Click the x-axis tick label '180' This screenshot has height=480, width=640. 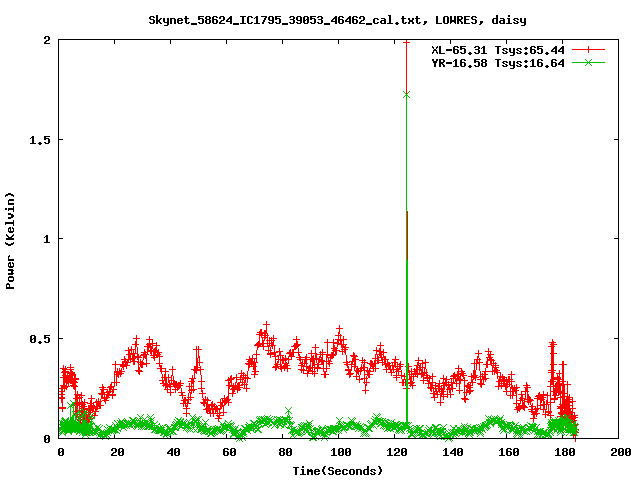coord(564,452)
